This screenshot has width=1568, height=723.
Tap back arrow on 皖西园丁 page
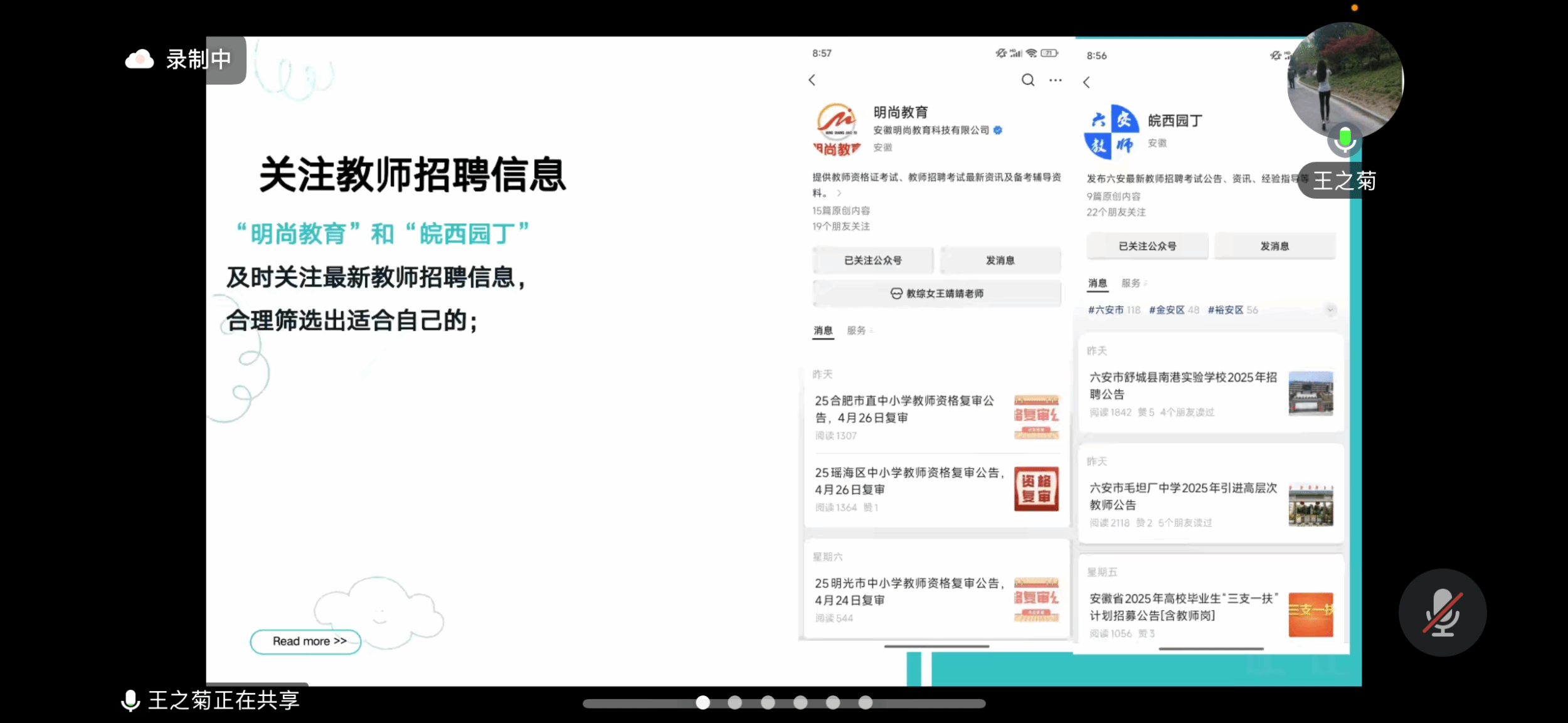point(1087,82)
